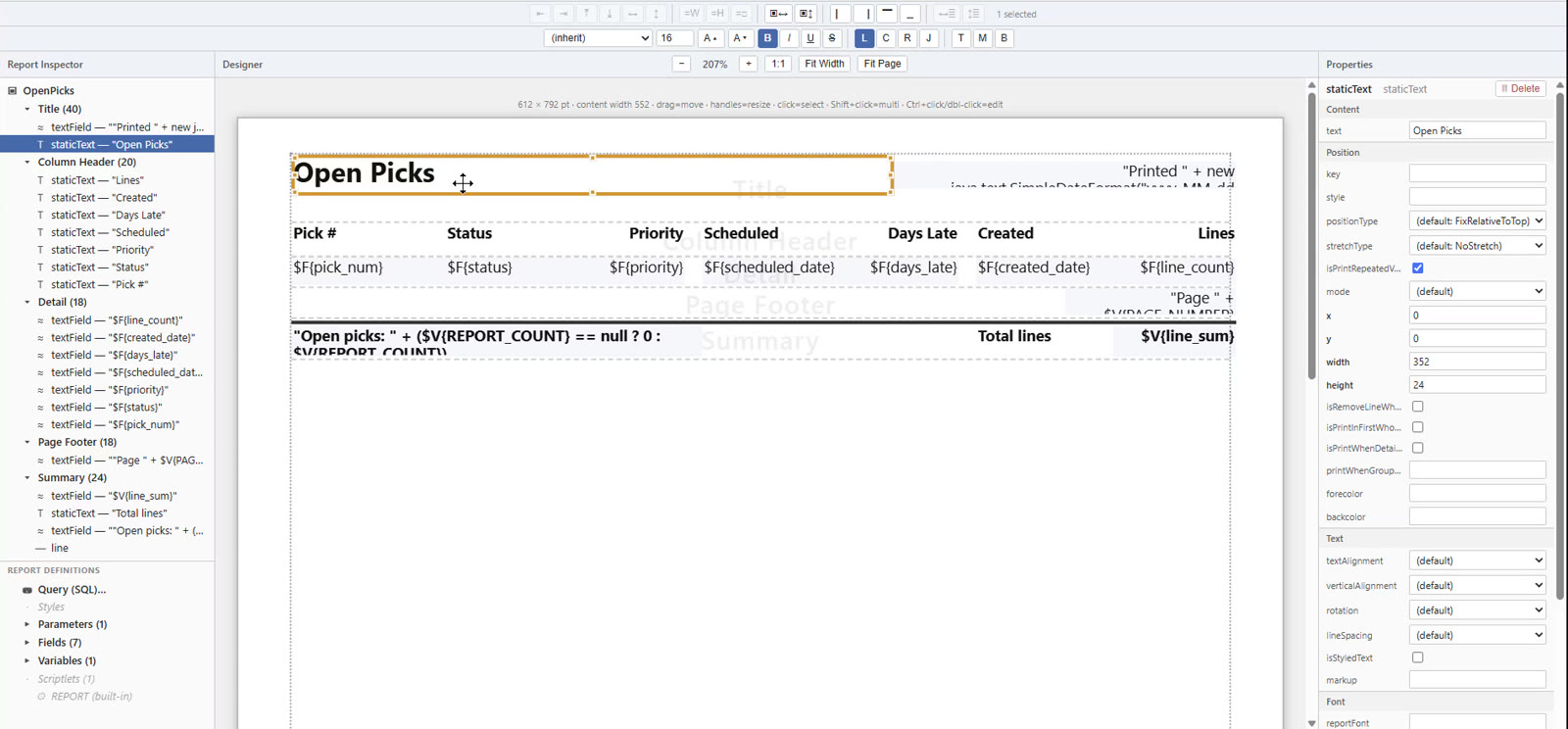Expand the Fields (7) node
Viewport: 1568px width, 729px height.
tap(27, 643)
